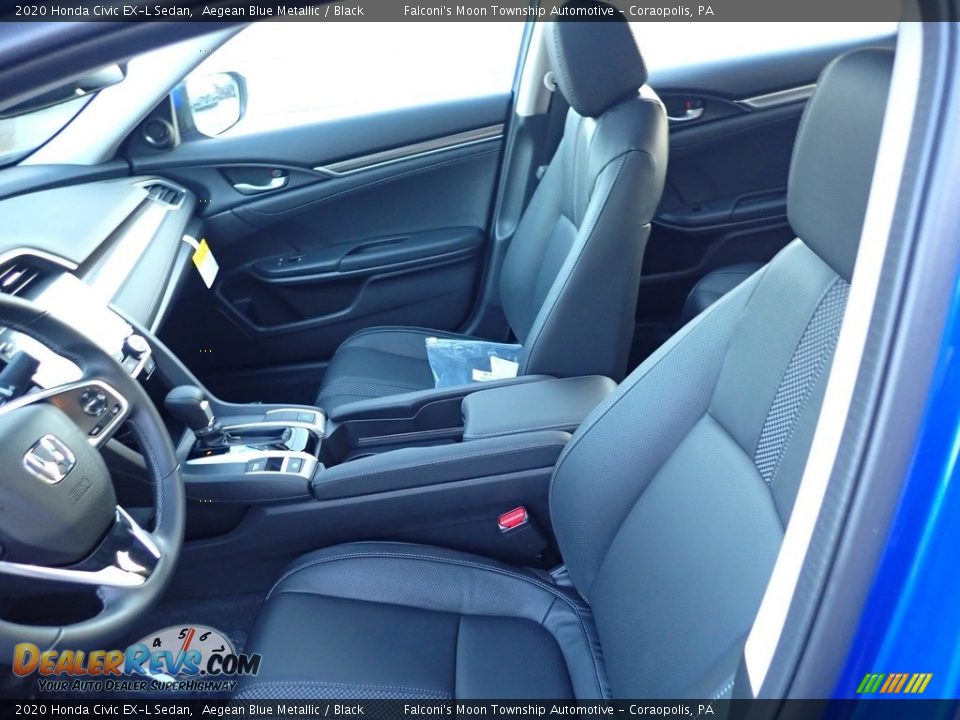
Task: Select bottom caption 'Falconi's Moon Township Automotive - Coraopolis, PA'
Action: tap(558, 710)
